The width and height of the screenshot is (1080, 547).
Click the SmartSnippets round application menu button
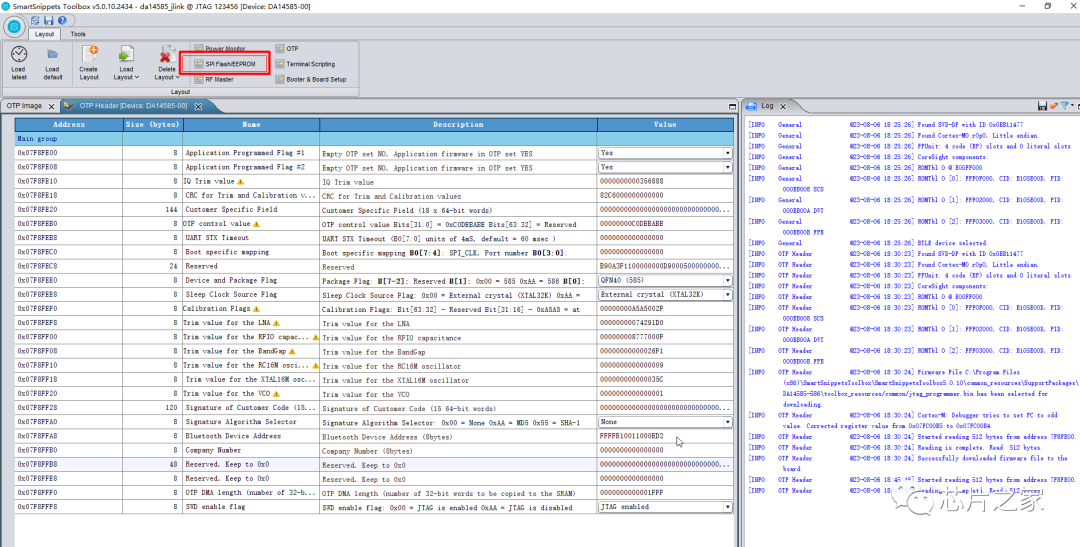pos(14,27)
